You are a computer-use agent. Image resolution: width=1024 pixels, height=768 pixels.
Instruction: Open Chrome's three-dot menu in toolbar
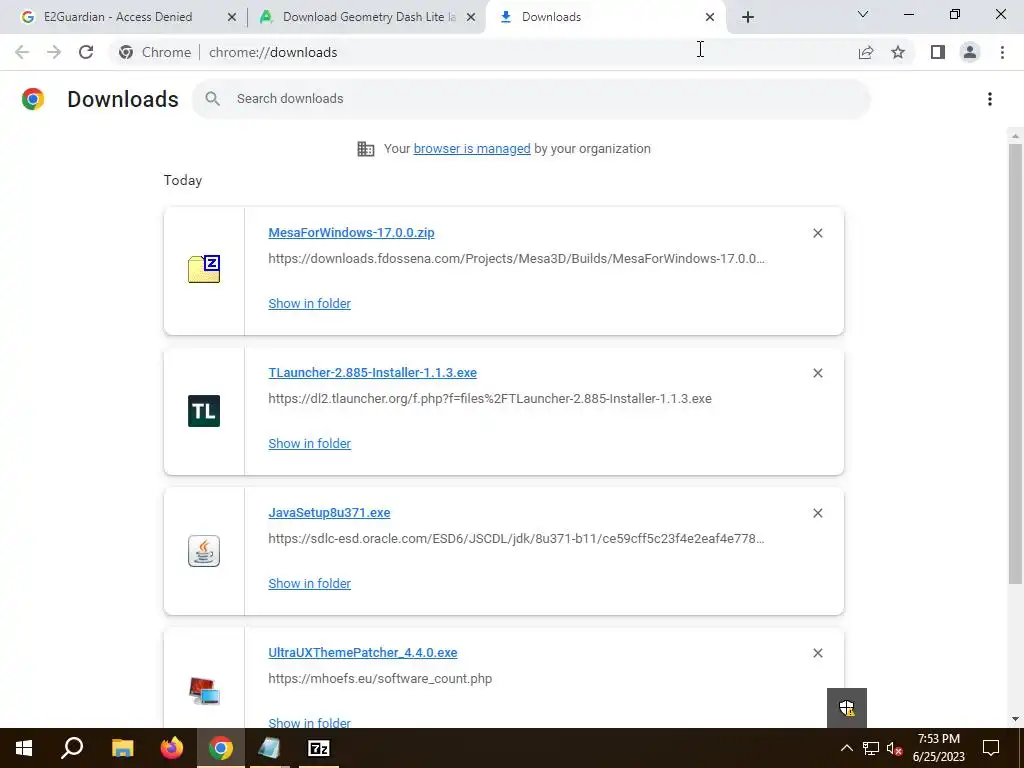point(1002,52)
